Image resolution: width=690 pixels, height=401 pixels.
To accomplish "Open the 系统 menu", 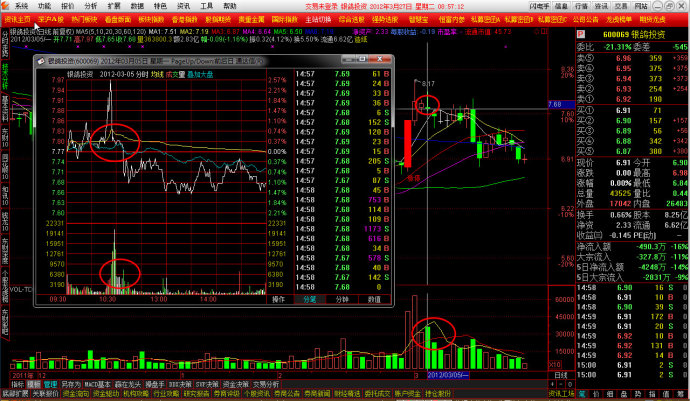I will point(22,6).
